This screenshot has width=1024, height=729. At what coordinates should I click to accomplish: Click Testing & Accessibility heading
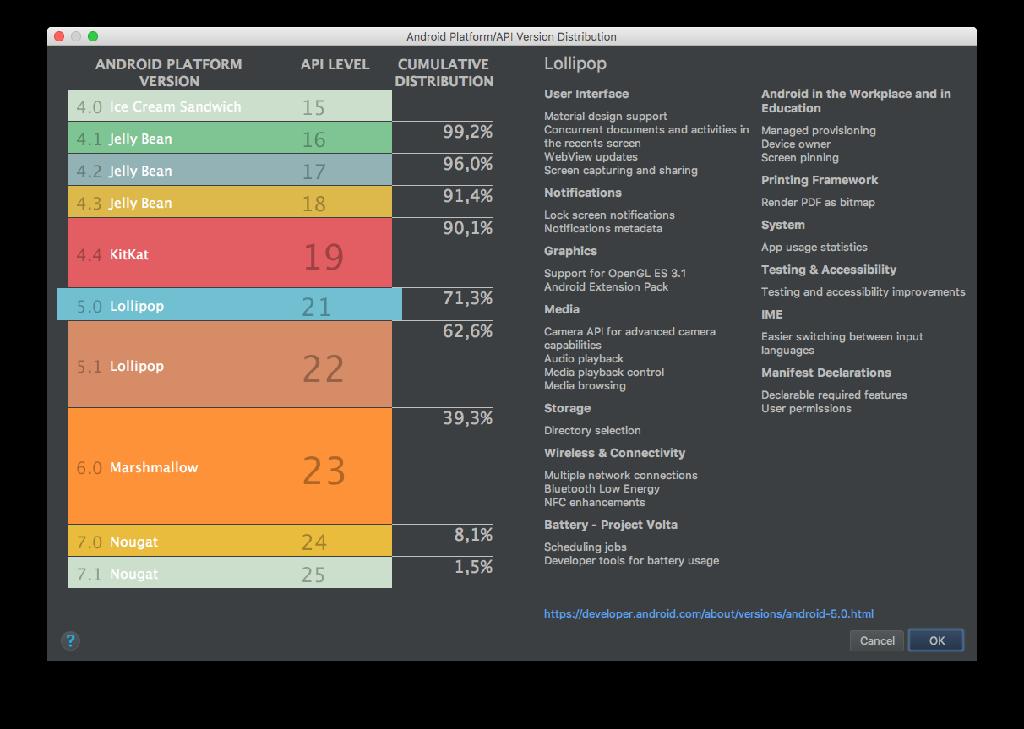(x=828, y=270)
